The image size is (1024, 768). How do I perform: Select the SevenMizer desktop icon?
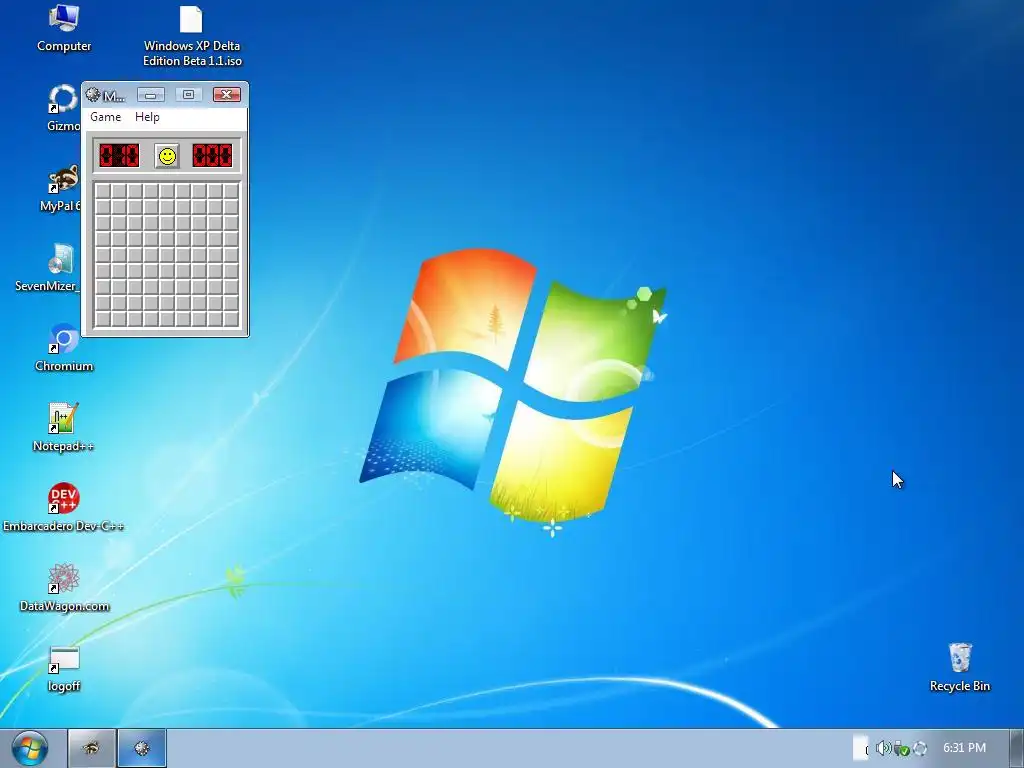(48, 268)
